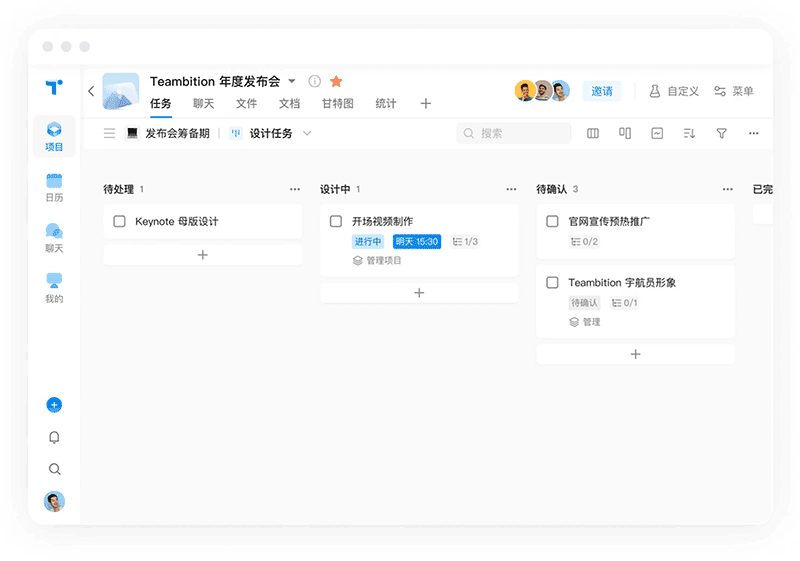
Task: Open the Keynote 母版设计 task title
Action: (177, 221)
